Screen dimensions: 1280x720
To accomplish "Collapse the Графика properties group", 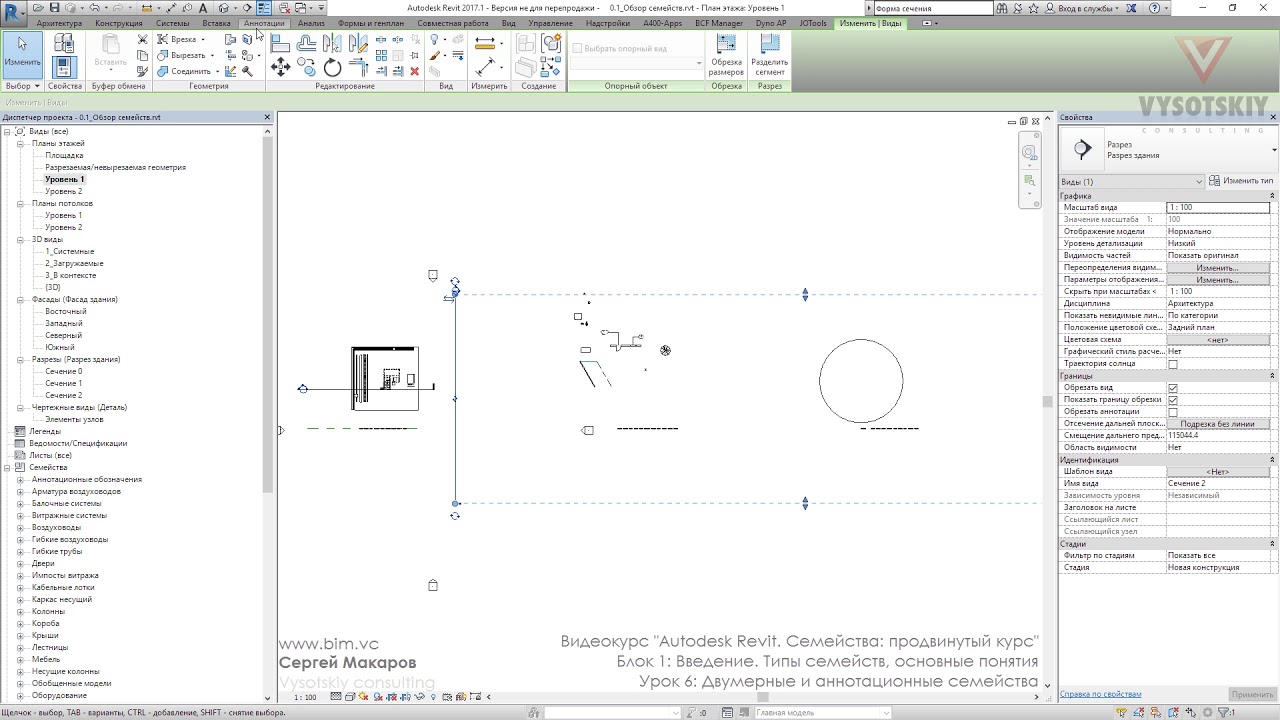I will coord(1273,196).
